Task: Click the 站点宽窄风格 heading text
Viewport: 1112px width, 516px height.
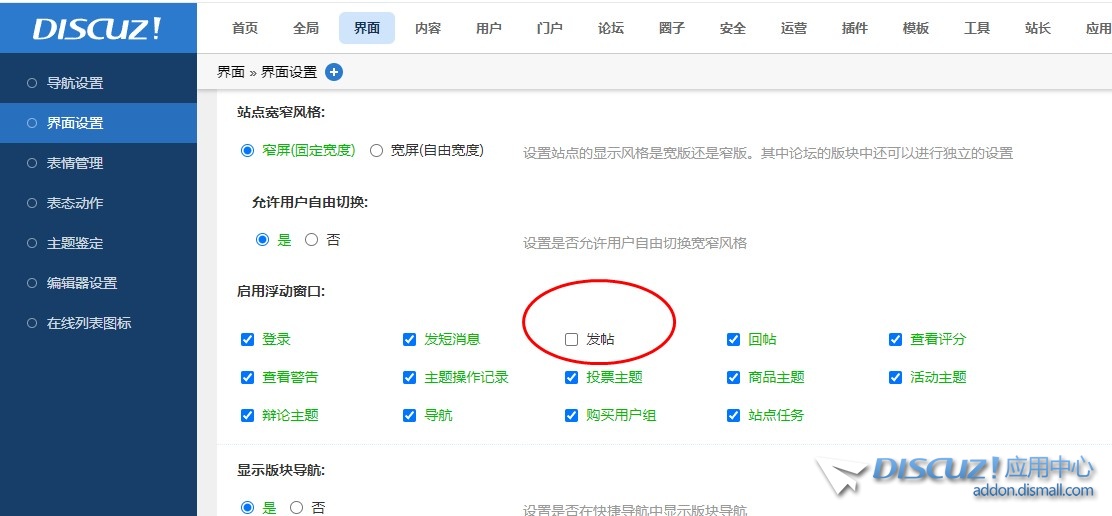Action: (281, 112)
